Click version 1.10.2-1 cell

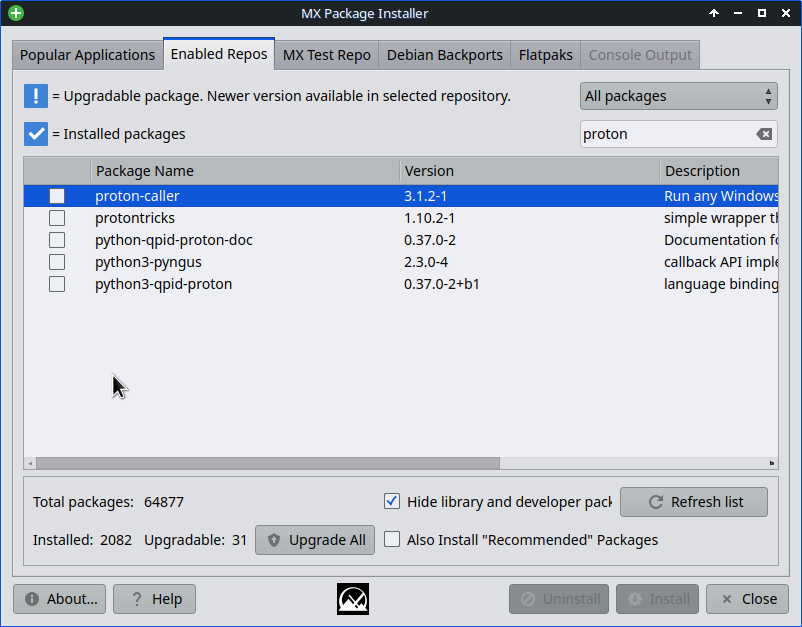[429, 218]
